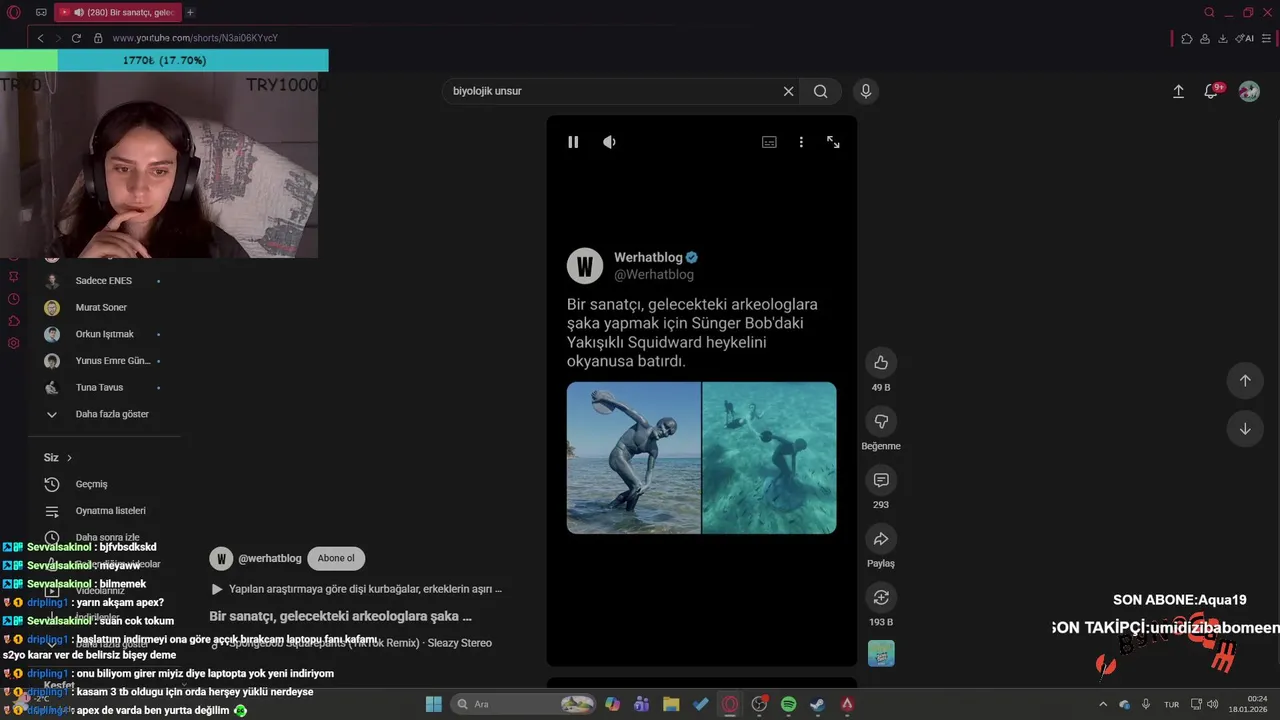
Task: Open a new browser tab
Action: click(x=190, y=12)
